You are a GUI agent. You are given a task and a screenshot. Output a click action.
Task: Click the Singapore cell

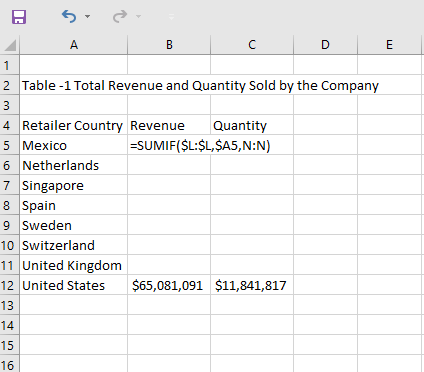(x=74, y=185)
